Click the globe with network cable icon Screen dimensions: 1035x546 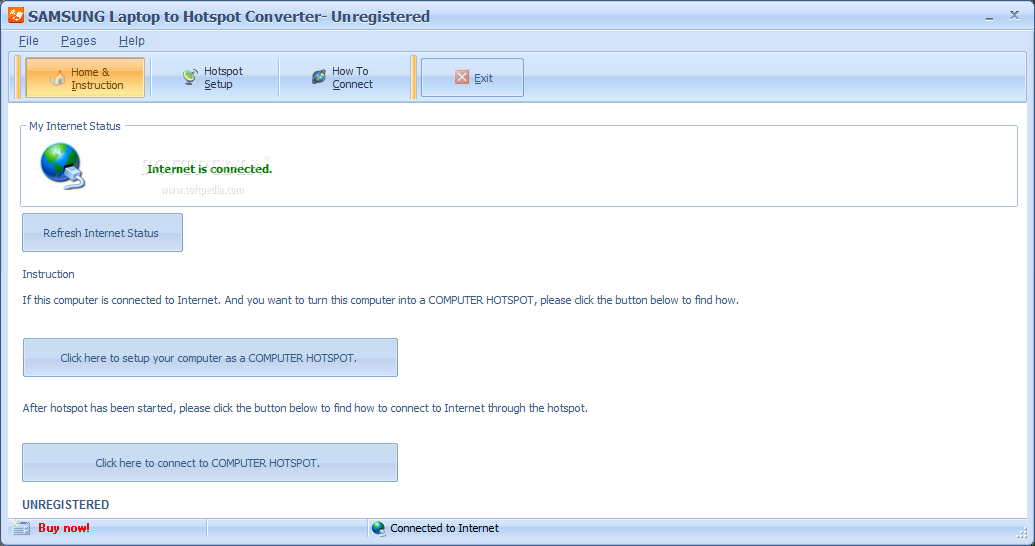[x=63, y=167]
